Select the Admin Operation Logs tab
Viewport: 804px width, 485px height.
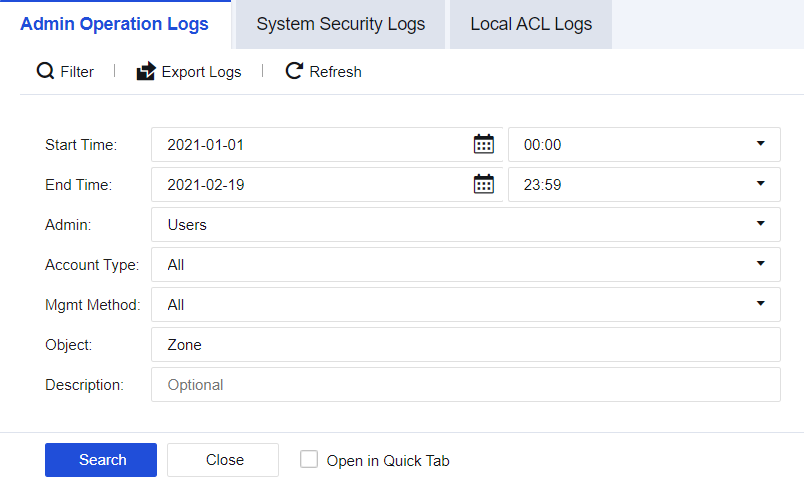[115, 24]
